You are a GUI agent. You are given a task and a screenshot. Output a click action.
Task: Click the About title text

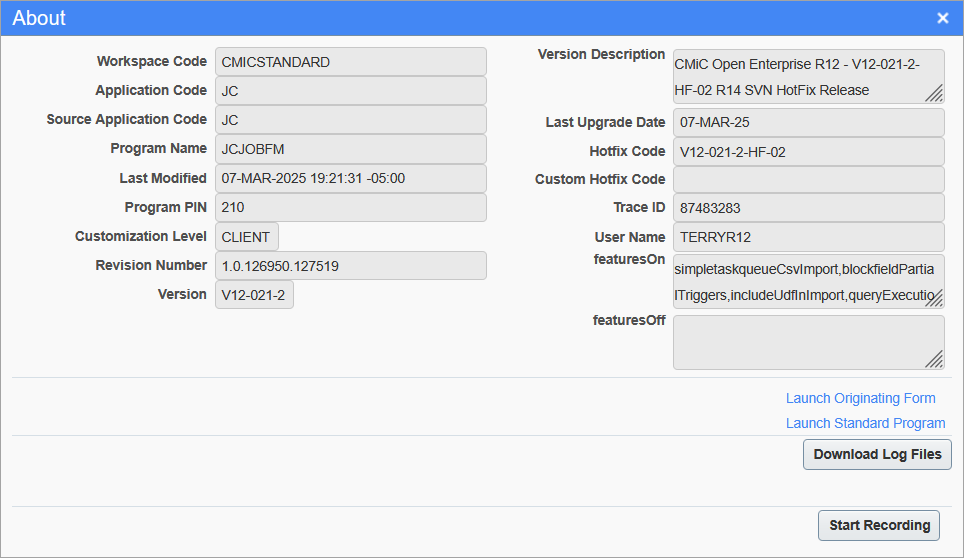point(39,18)
